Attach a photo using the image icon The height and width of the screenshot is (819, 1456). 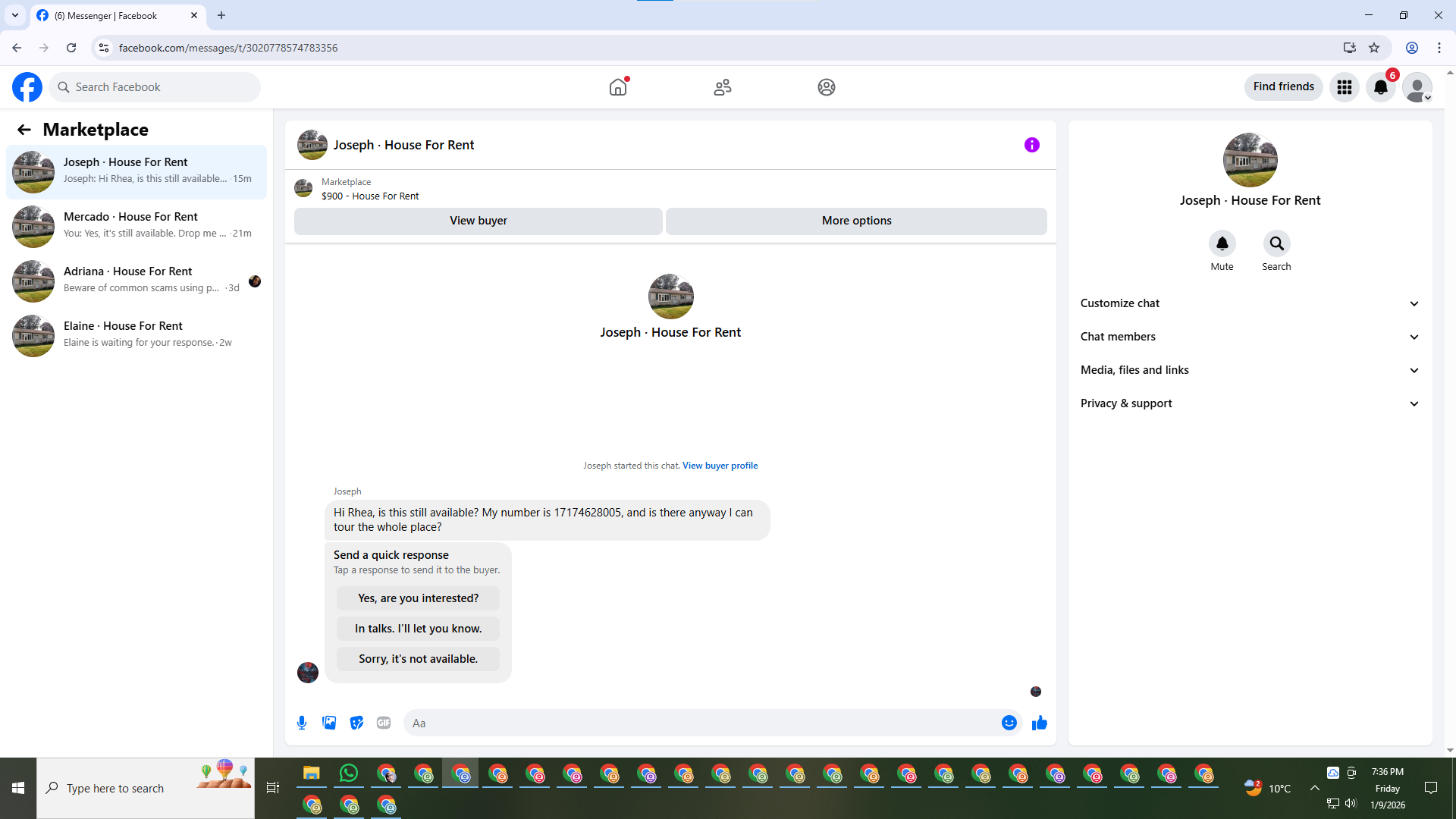point(329,723)
